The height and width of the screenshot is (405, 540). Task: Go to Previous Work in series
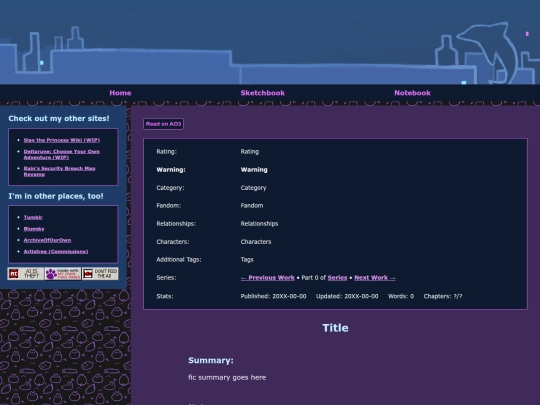pyautogui.click(x=267, y=278)
